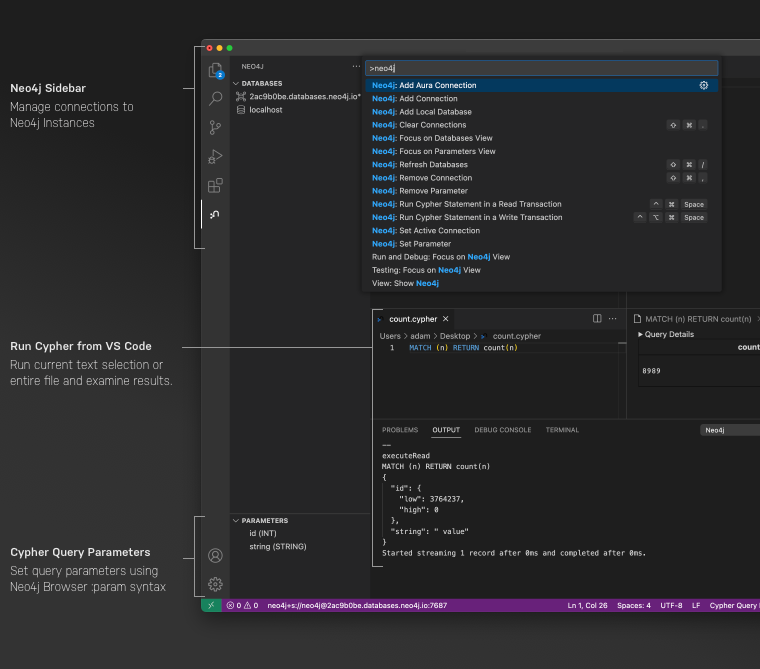The height and width of the screenshot is (669, 760).
Task: Choose Neo4j: Set Active Connection command
Action: click(541, 231)
